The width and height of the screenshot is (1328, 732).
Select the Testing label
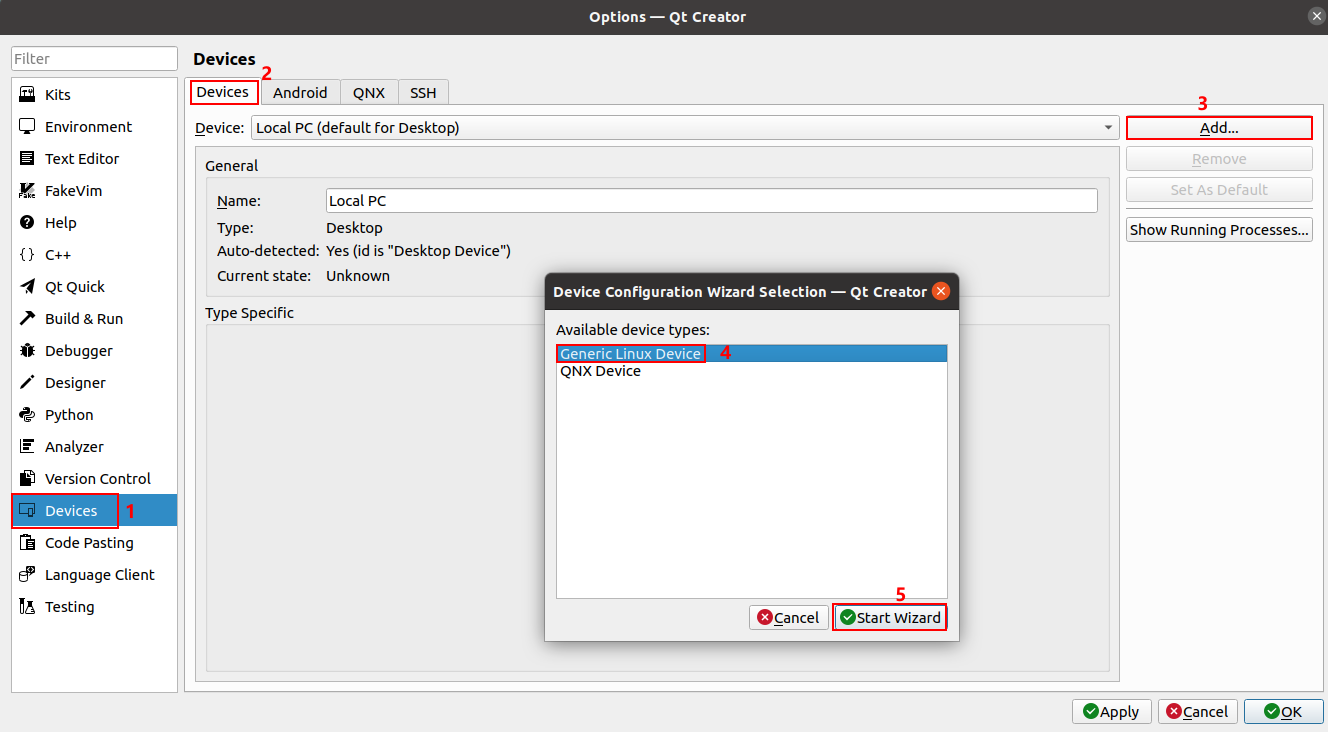70,607
